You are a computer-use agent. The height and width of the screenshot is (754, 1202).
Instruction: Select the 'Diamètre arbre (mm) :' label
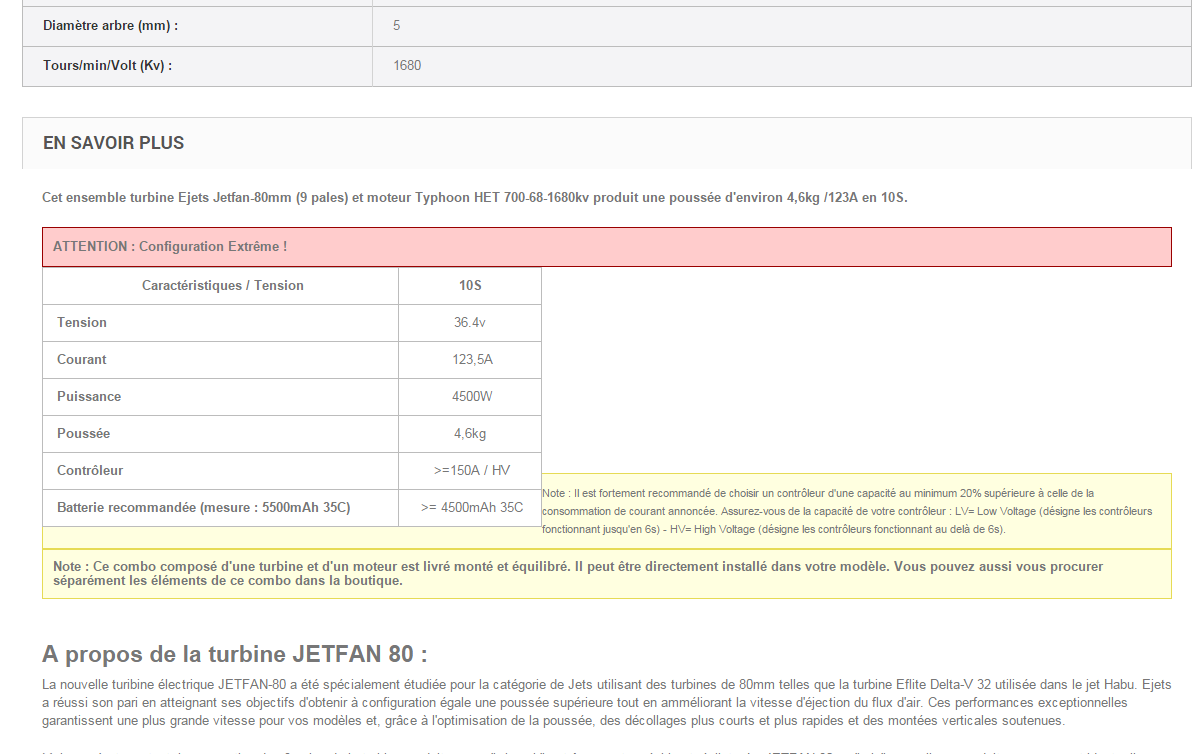click(x=111, y=25)
